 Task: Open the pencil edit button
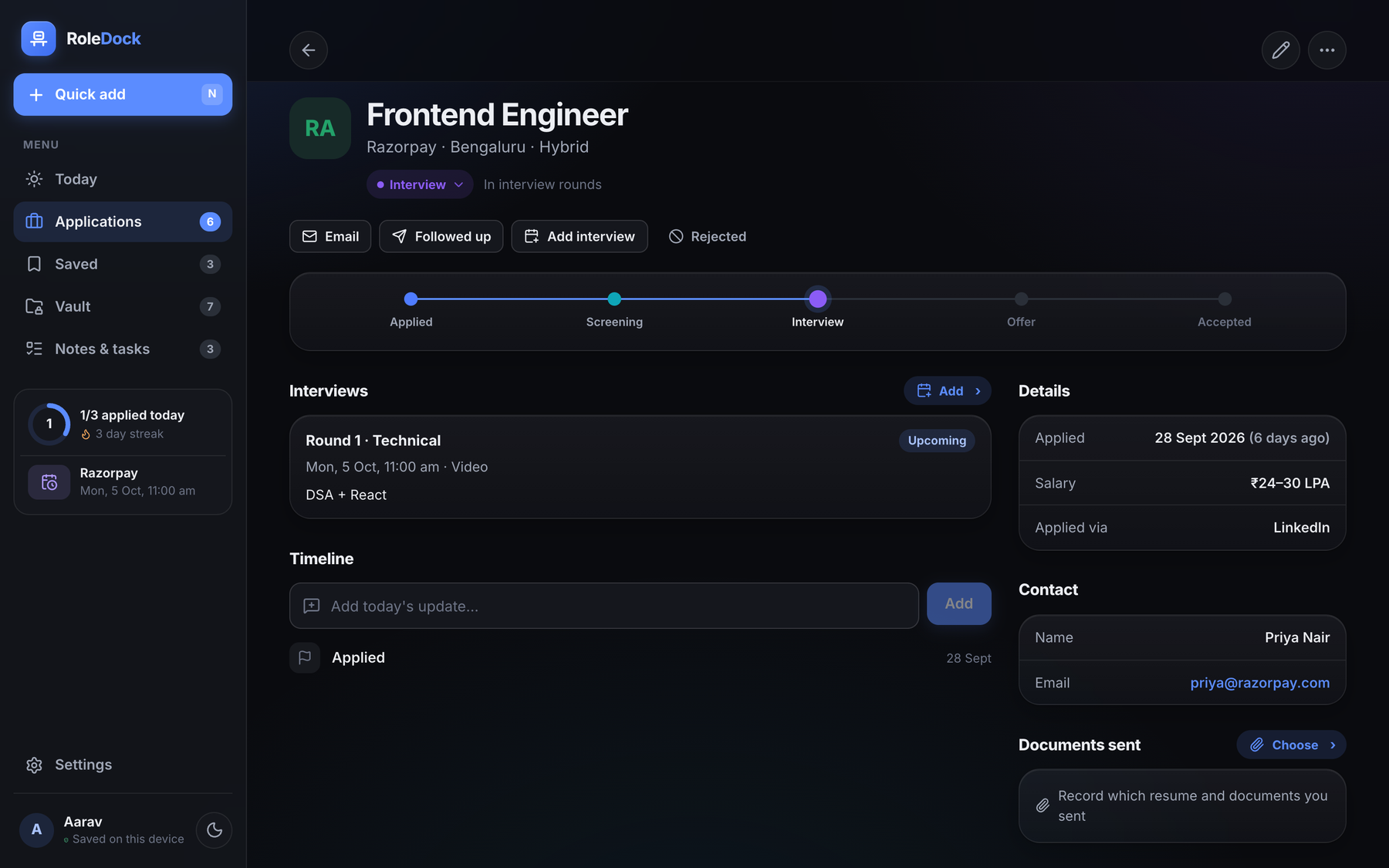click(x=1281, y=50)
